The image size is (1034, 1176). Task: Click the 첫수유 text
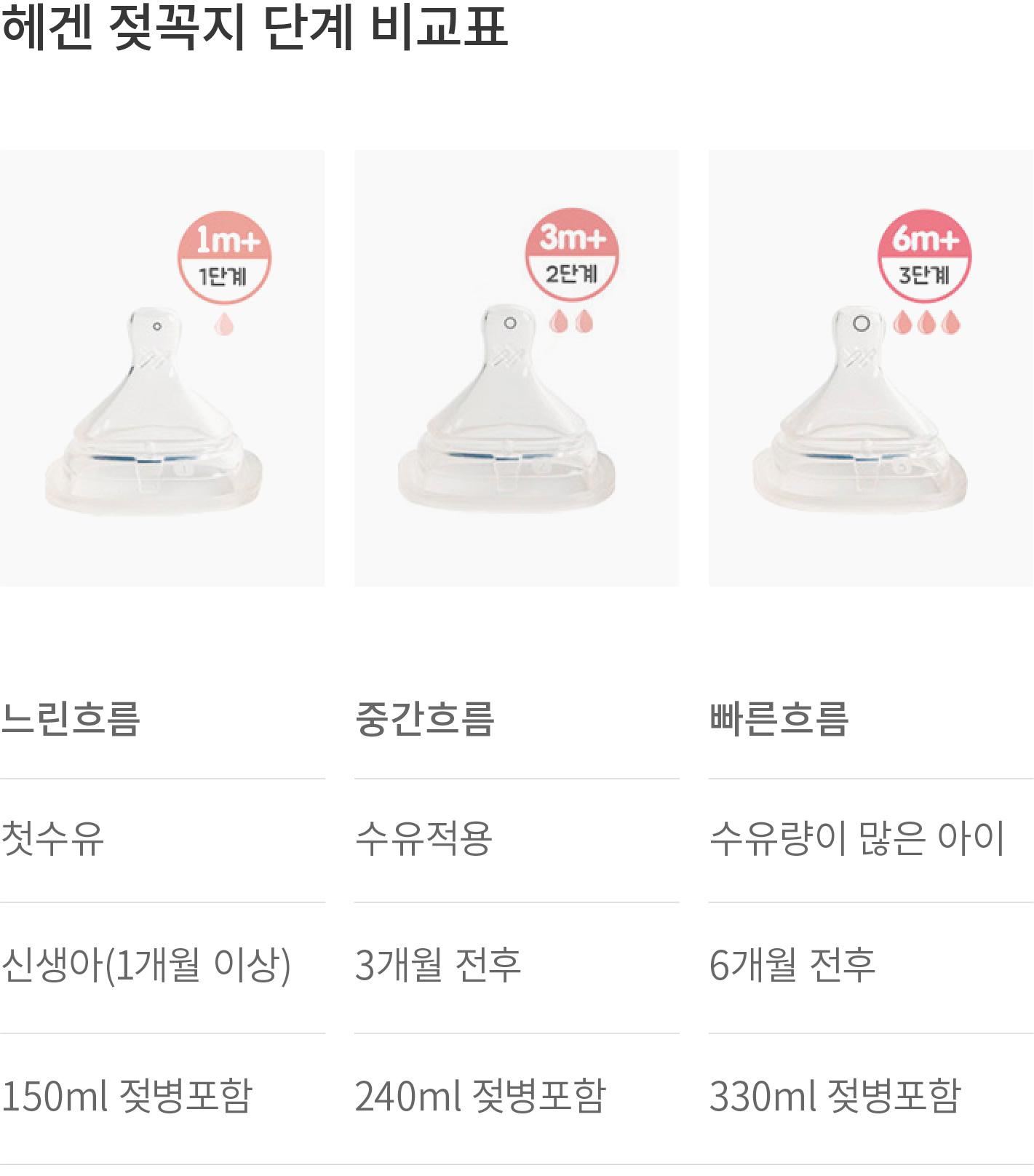click(52, 838)
